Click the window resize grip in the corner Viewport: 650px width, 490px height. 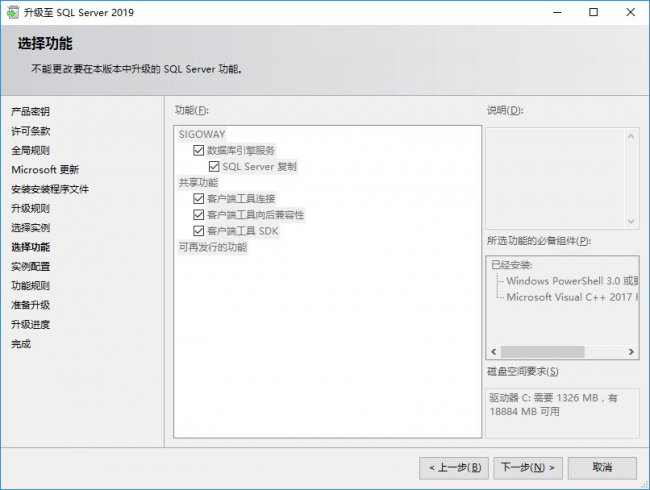[x=645, y=485]
